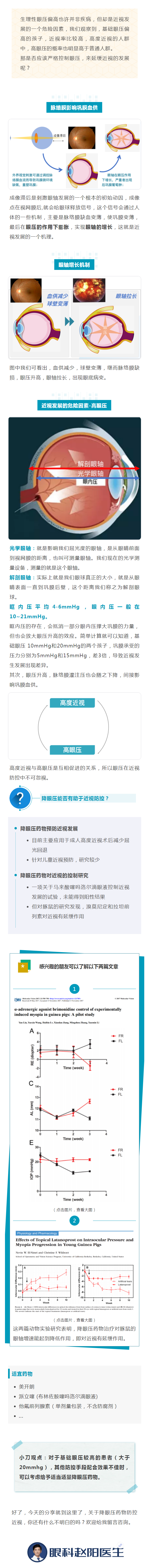Click the 降眼压能否有助于近视防控 question link
Viewport: 149px width, 1568px height.
click(75, 797)
